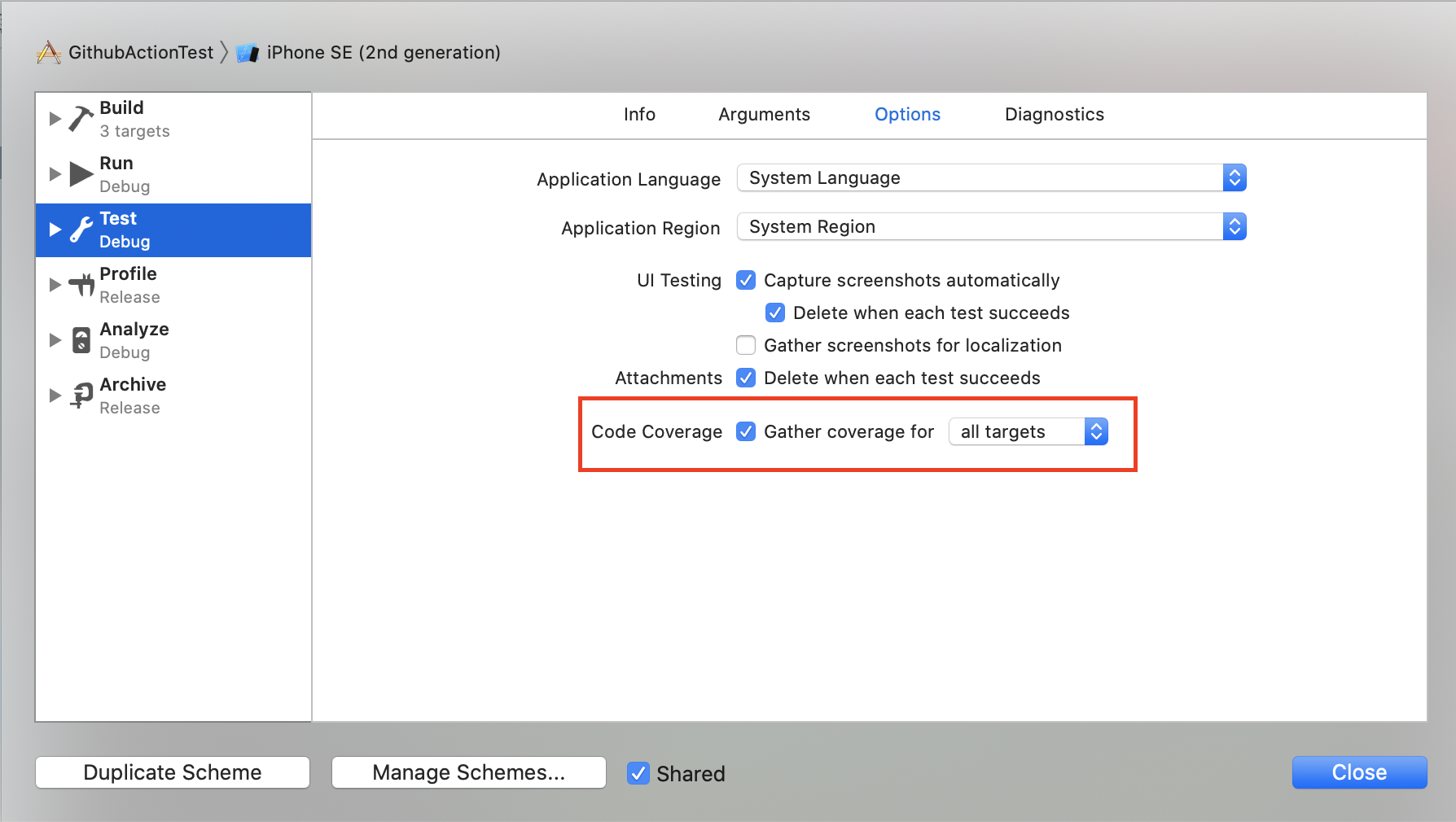This screenshot has width=1456, height=822.
Task: Toggle Capture screenshots automatically checkbox
Action: [x=746, y=281]
